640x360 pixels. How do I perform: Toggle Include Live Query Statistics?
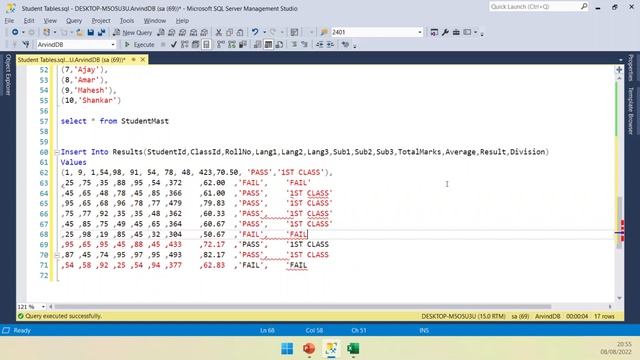pyautogui.click(x=232, y=44)
